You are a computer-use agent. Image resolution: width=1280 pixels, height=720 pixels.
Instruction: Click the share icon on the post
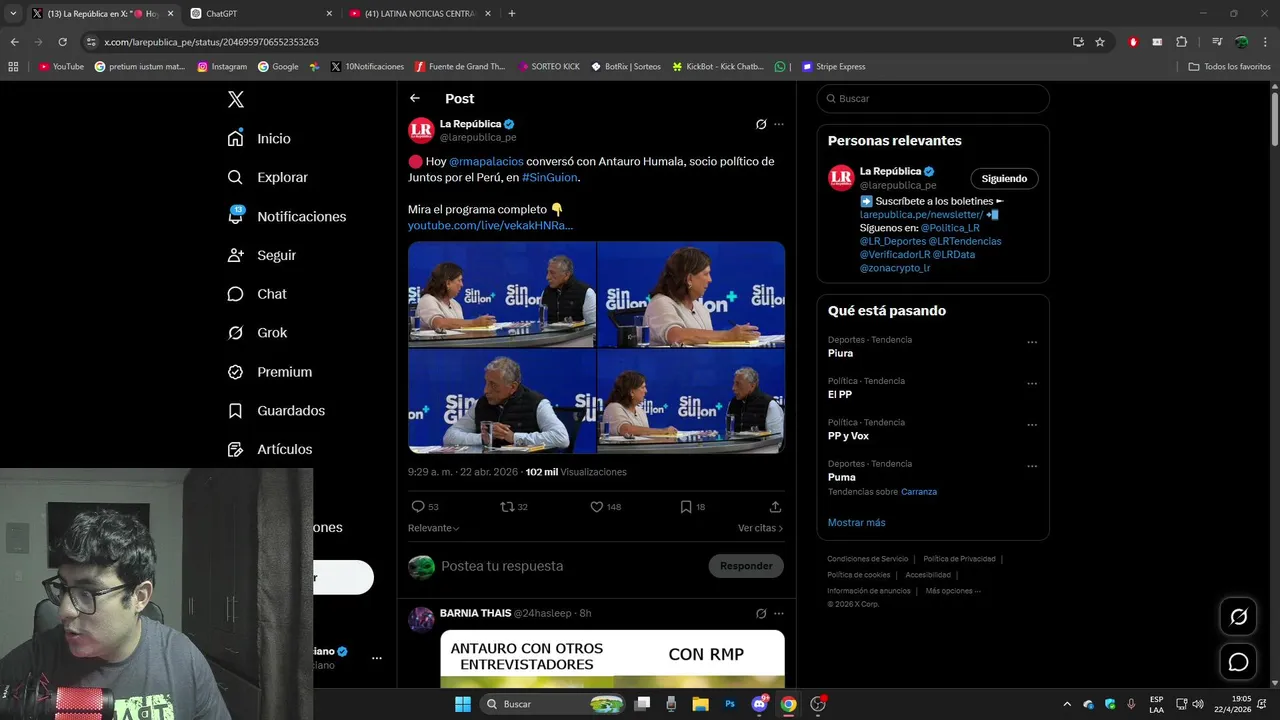click(x=775, y=507)
